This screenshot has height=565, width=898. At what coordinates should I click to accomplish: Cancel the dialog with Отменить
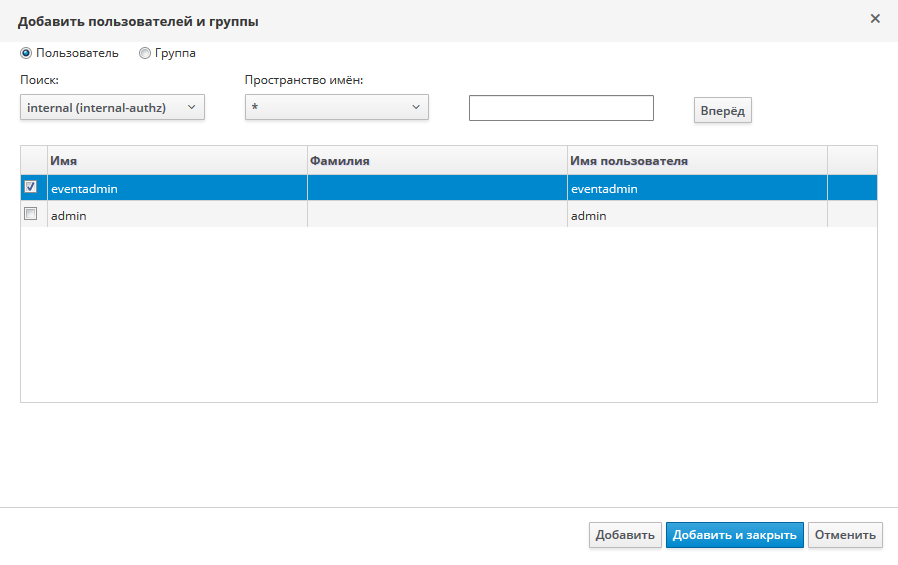[x=845, y=535]
